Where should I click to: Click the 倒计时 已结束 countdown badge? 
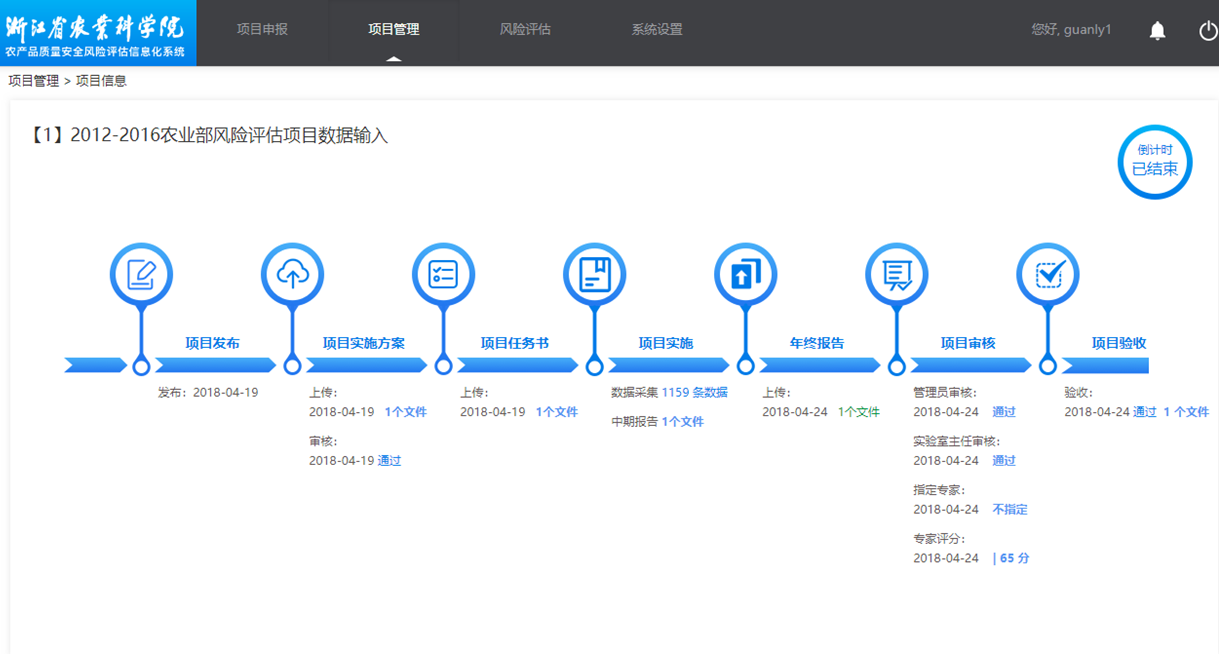(1154, 162)
